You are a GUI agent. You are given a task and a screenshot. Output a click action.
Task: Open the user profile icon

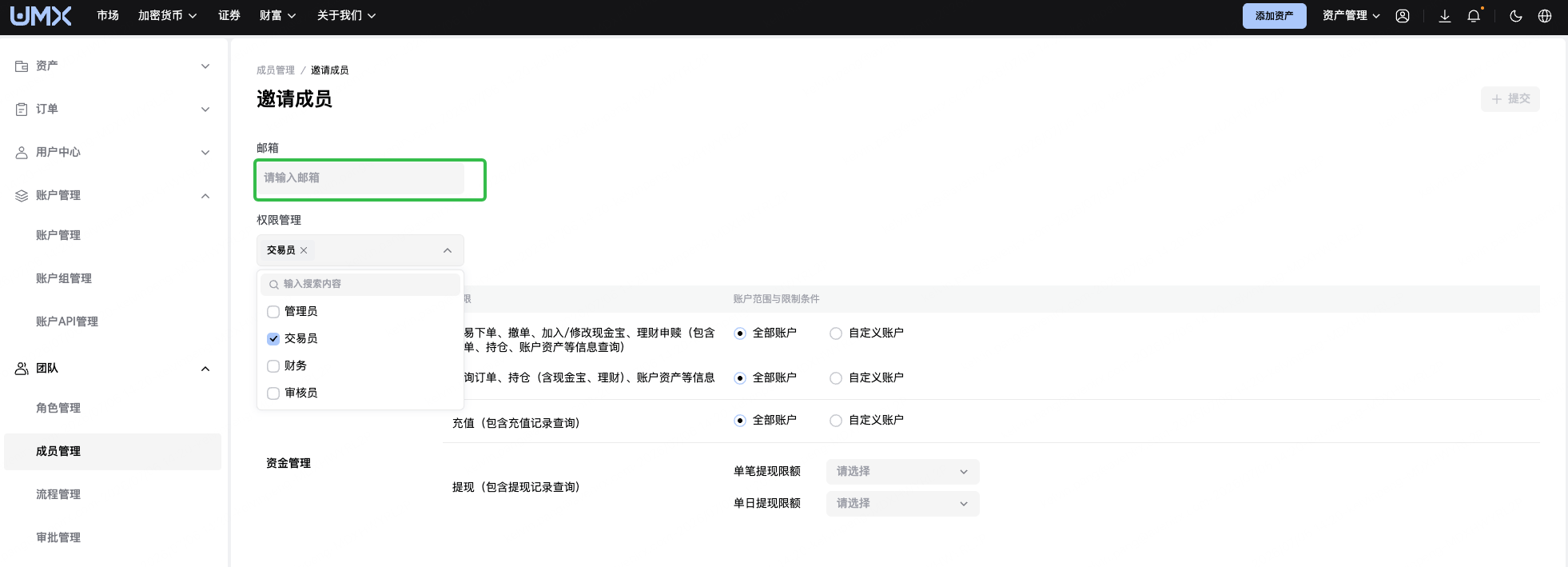[x=1403, y=16]
